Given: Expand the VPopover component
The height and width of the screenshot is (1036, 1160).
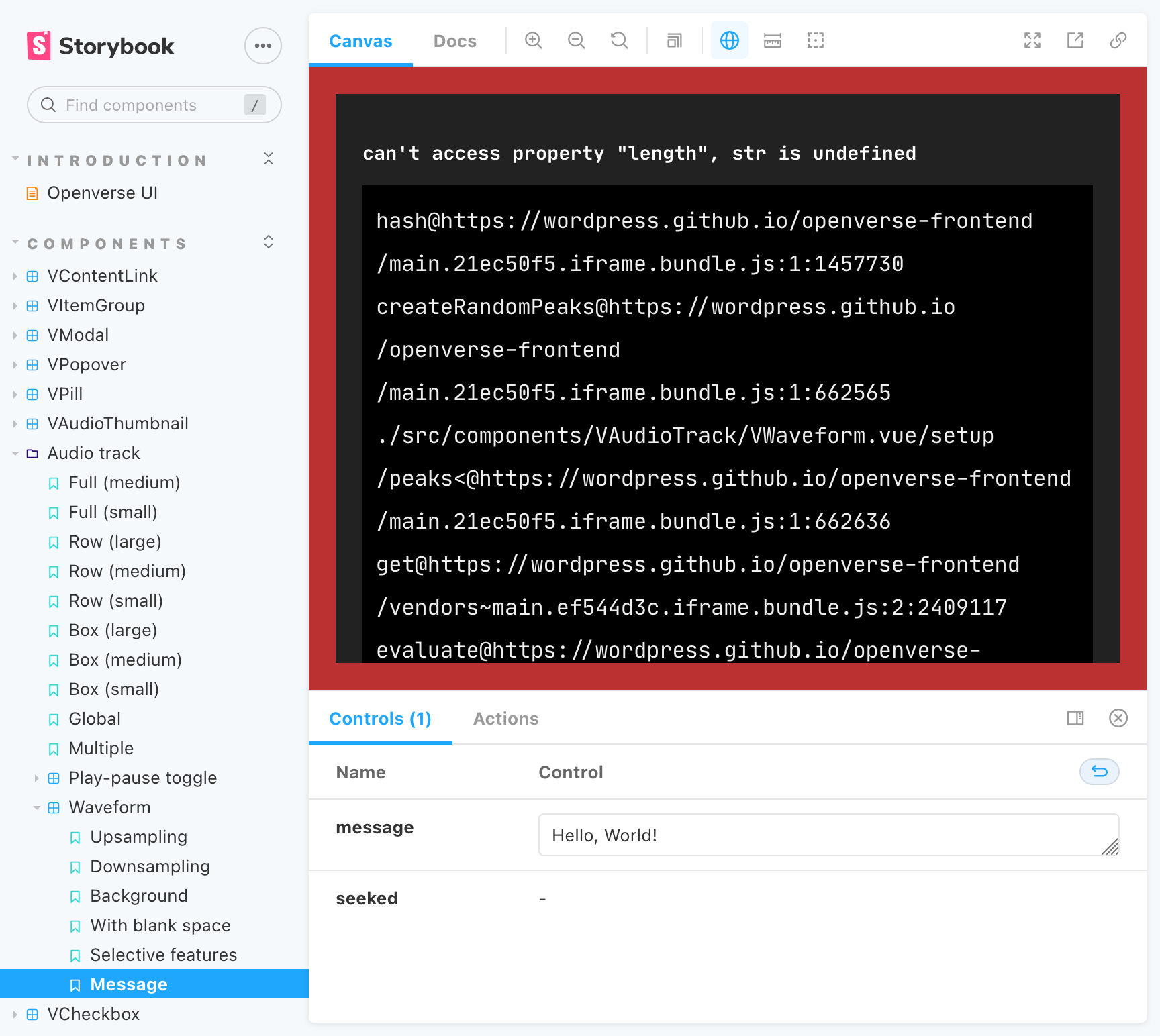Looking at the screenshot, I should point(86,364).
